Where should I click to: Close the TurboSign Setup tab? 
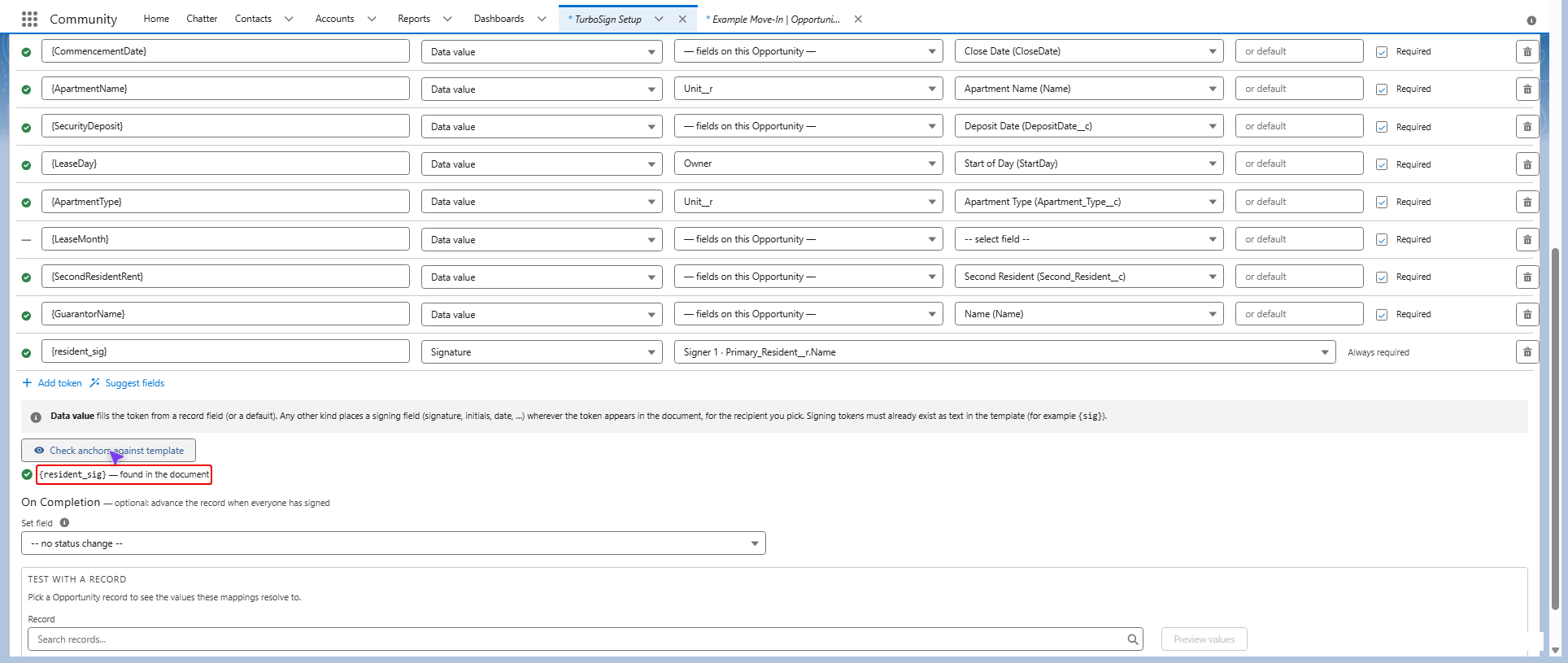coord(682,19)
